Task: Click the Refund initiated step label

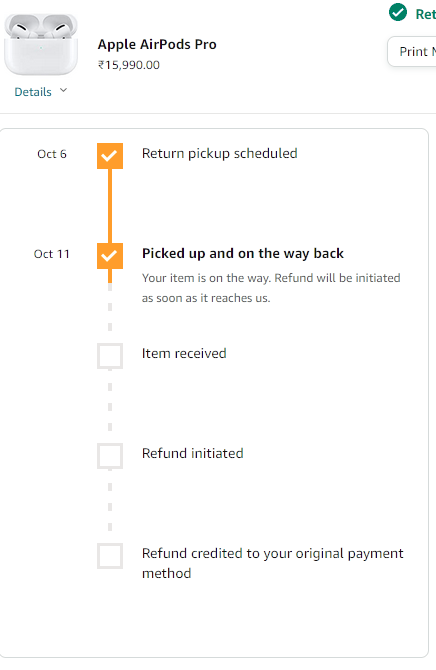Action: tap(192, 453)
